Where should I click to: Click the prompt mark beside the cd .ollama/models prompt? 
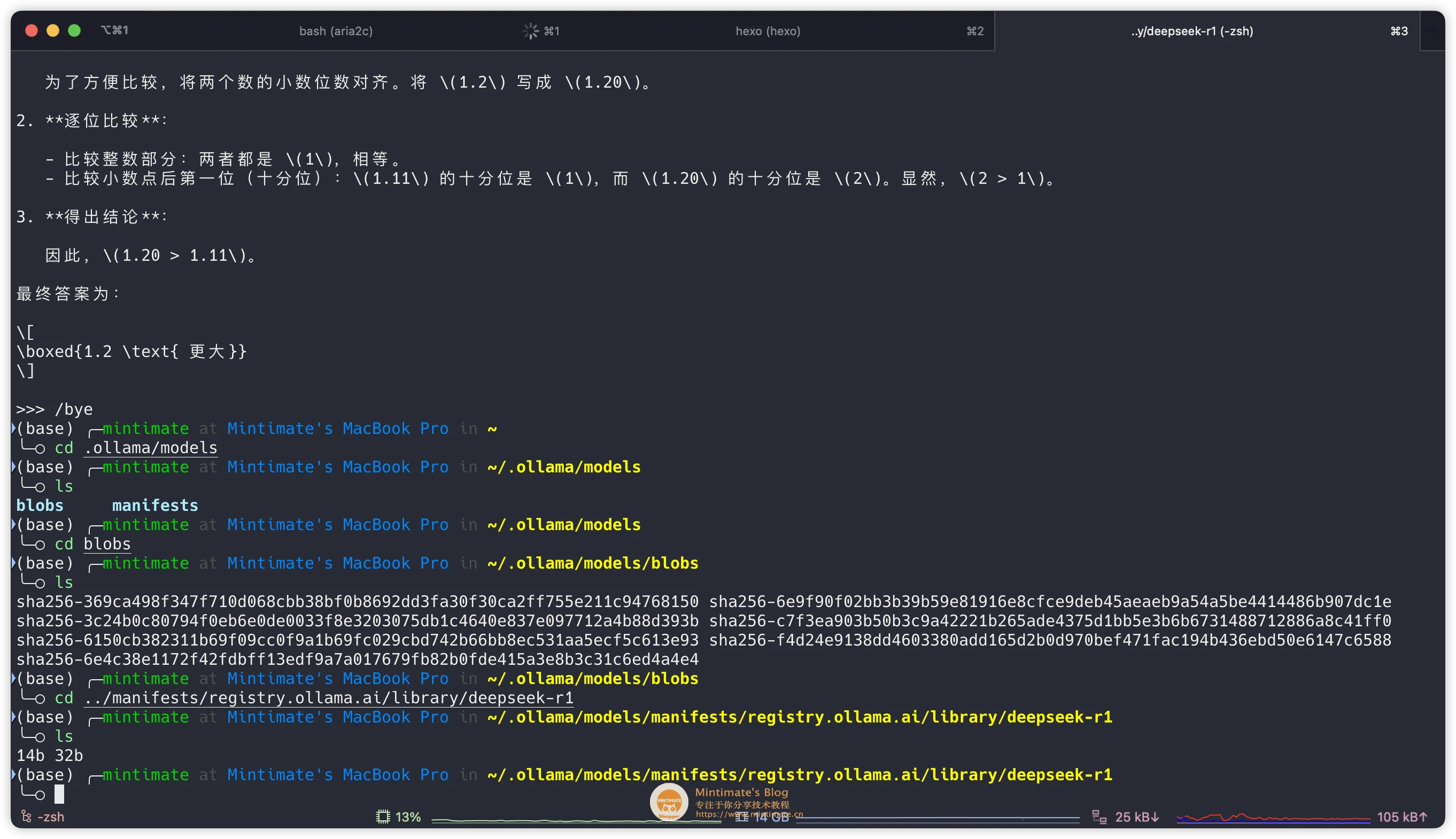(13, 428)
